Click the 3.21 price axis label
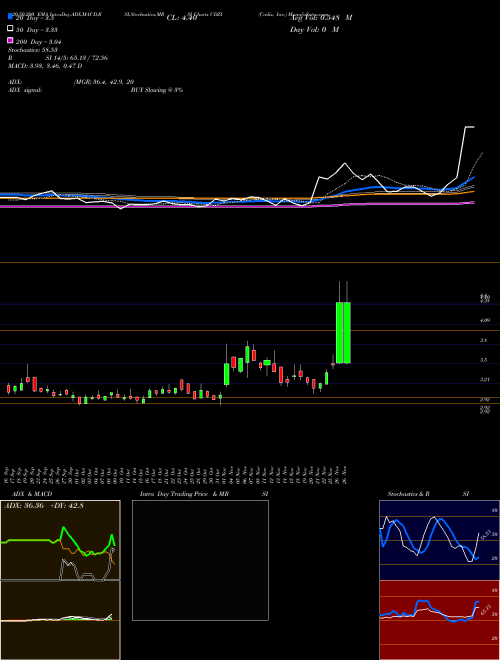This screenshot has height=660, width=500. click(x=485, y=380)
